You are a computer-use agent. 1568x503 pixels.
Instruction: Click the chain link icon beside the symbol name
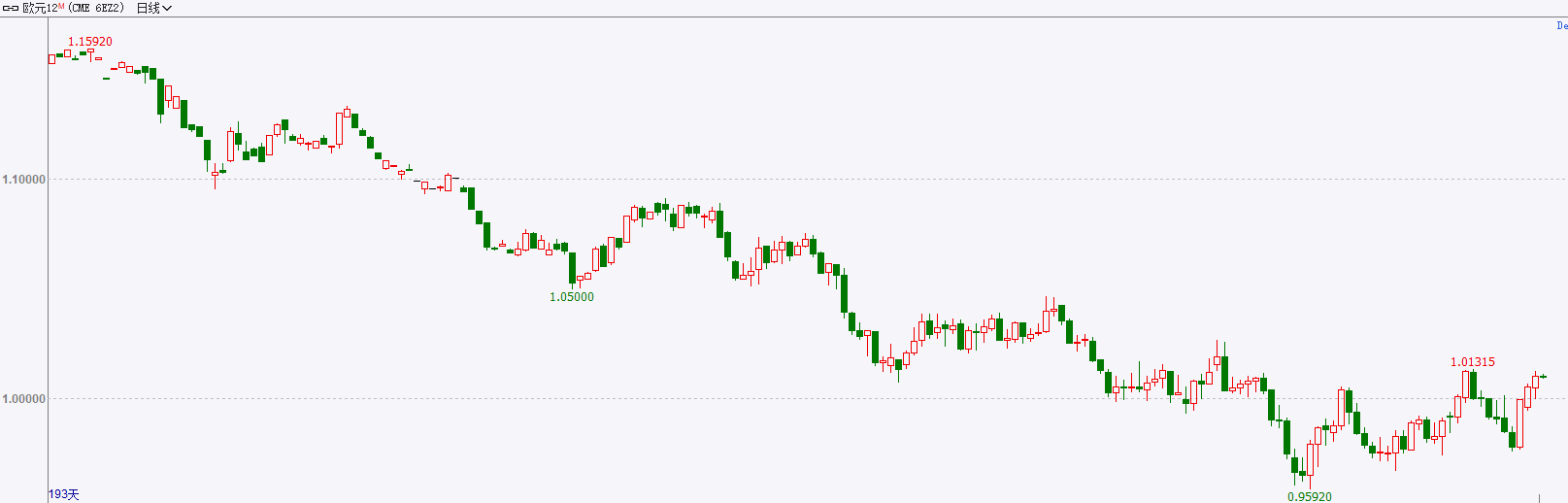(x=11, y=8)
